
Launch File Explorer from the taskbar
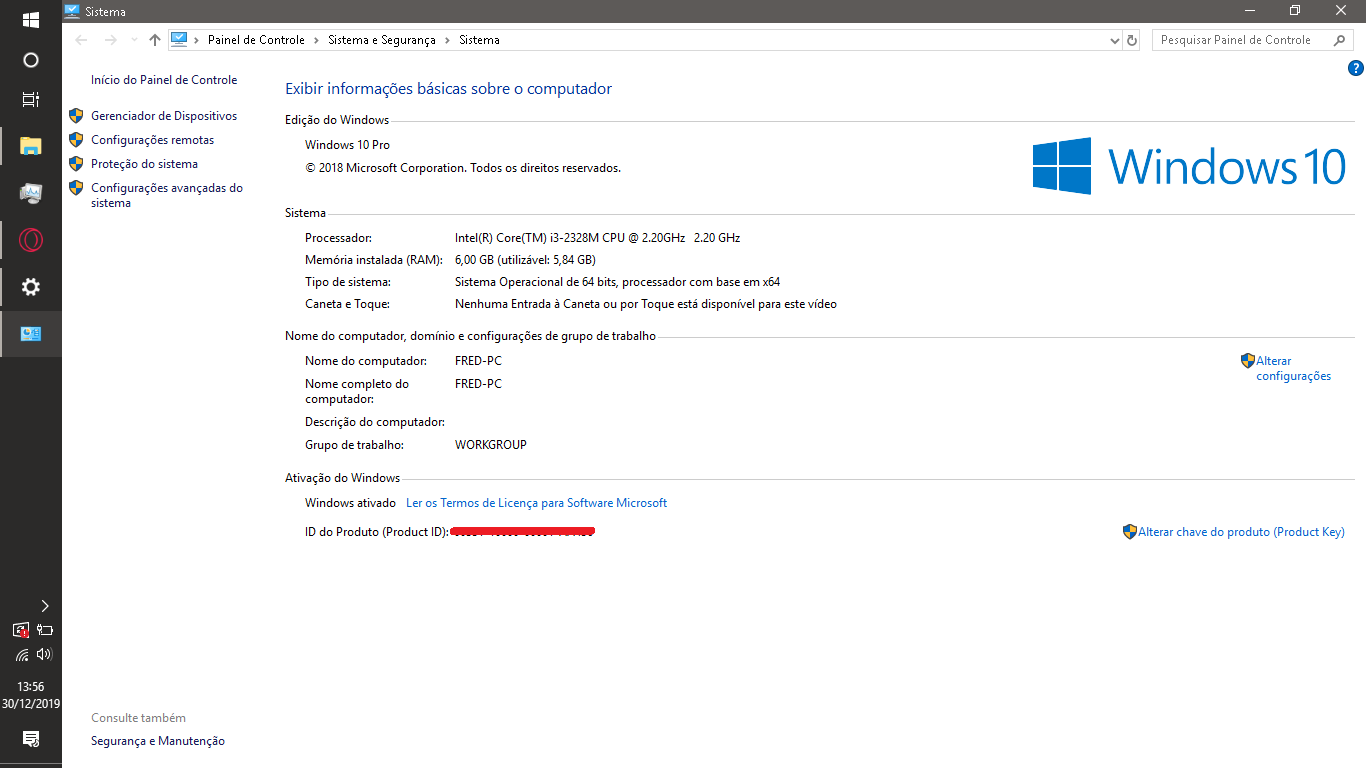(x=30, y=146)
